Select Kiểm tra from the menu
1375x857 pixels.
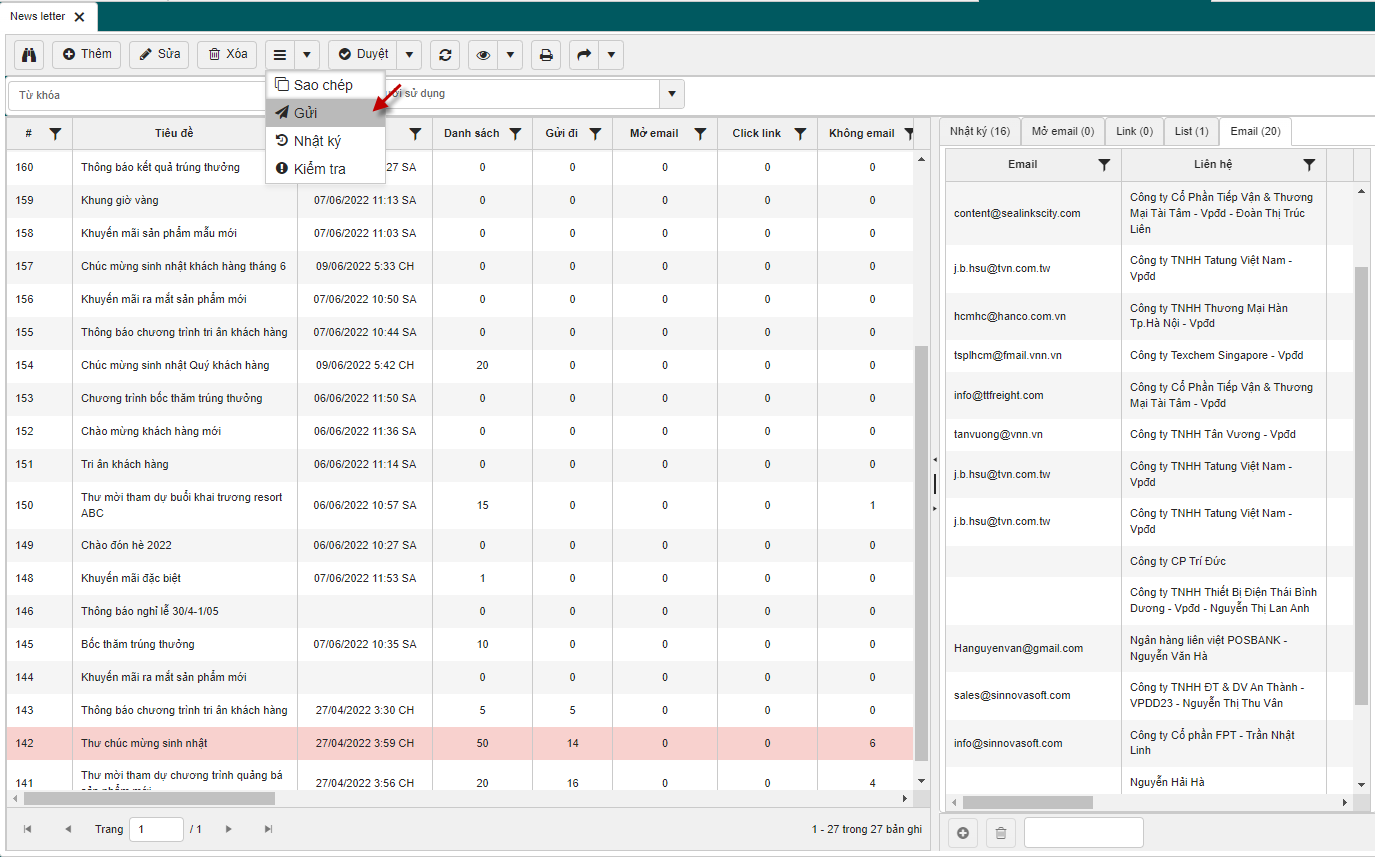coord(325,169)
